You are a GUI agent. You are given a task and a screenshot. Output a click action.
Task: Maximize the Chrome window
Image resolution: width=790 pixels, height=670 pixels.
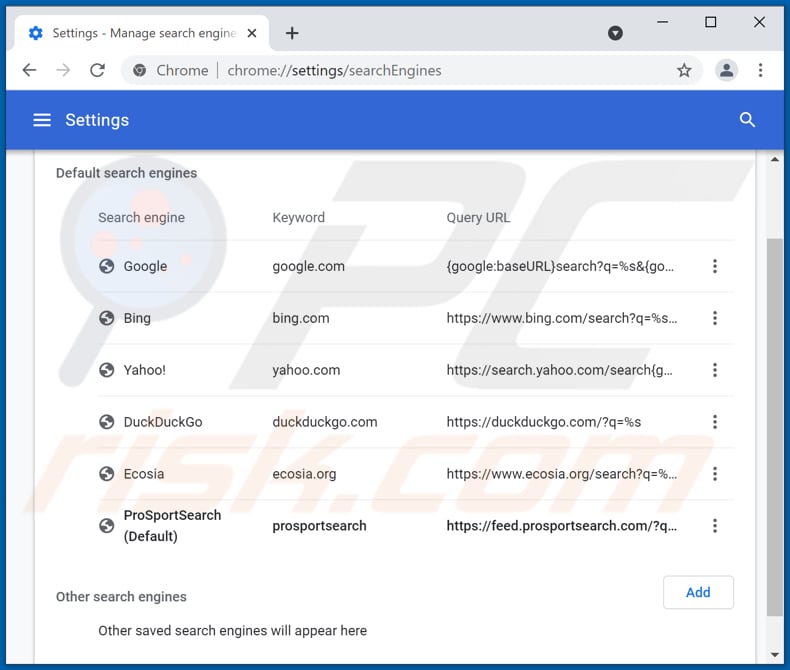[710, 22]
